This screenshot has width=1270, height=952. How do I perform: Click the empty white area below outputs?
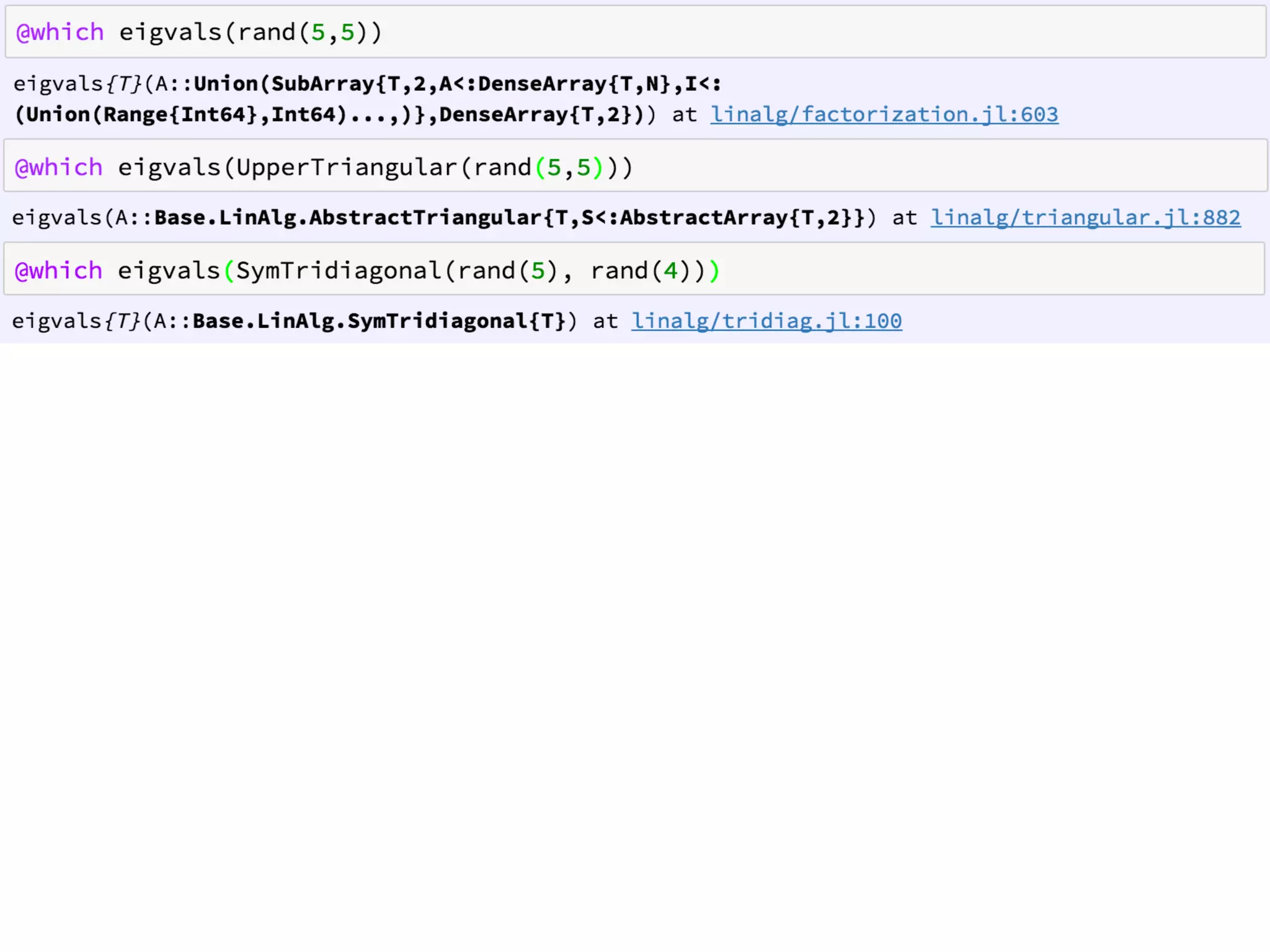coord(635,620)
